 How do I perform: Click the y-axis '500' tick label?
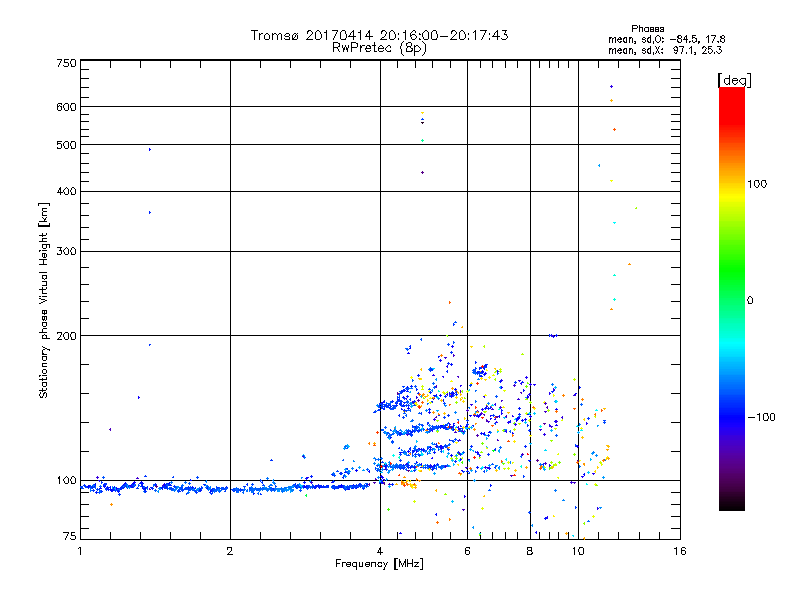click(66, 145)
